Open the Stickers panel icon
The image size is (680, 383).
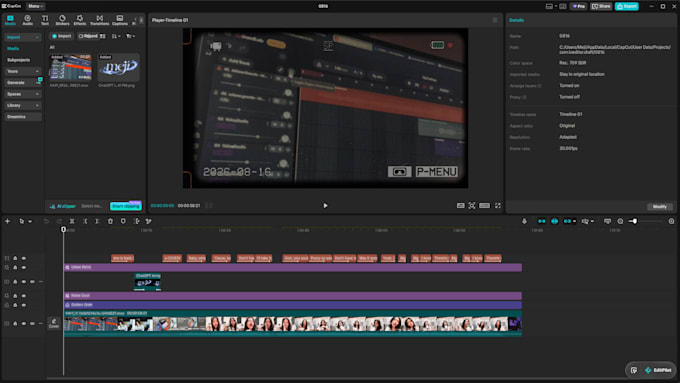tap(62, 20)
